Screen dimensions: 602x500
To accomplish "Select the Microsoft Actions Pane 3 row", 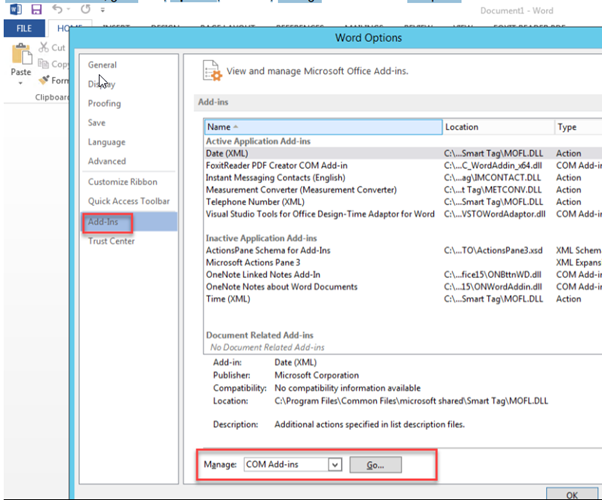I will pyautogui.click(x=403, y=262).
